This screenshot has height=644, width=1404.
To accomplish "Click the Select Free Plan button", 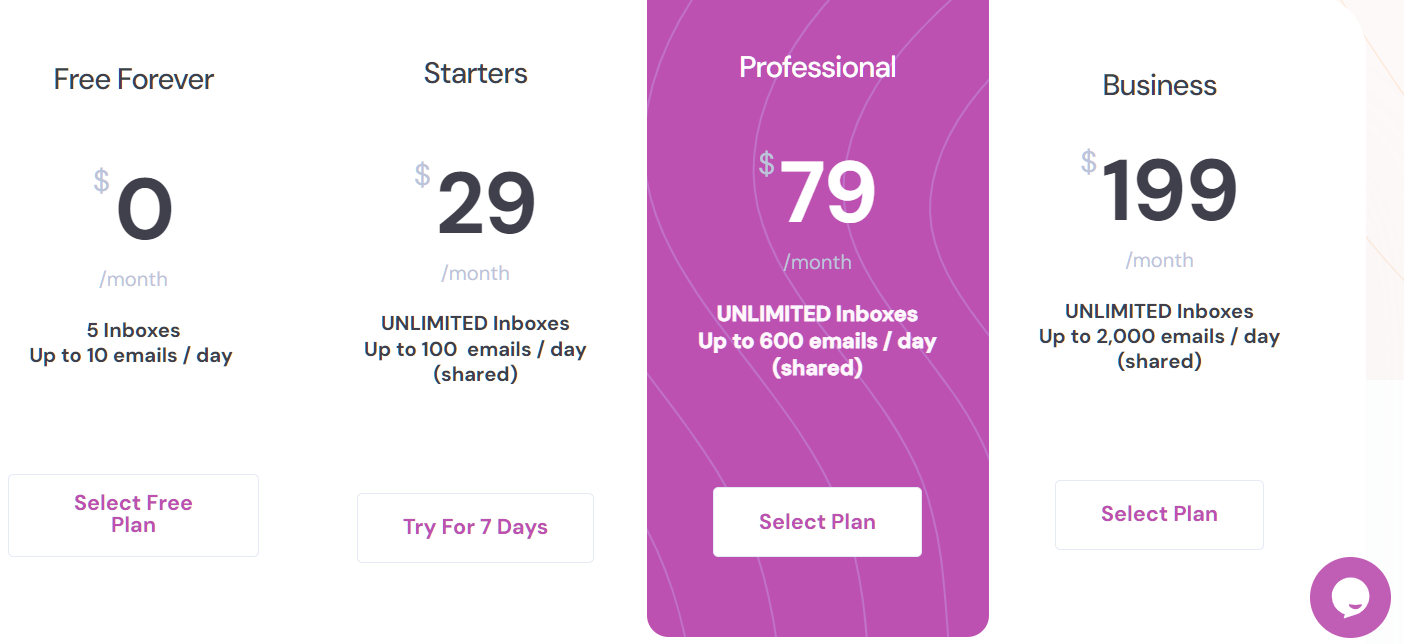I will pos(133,515).
